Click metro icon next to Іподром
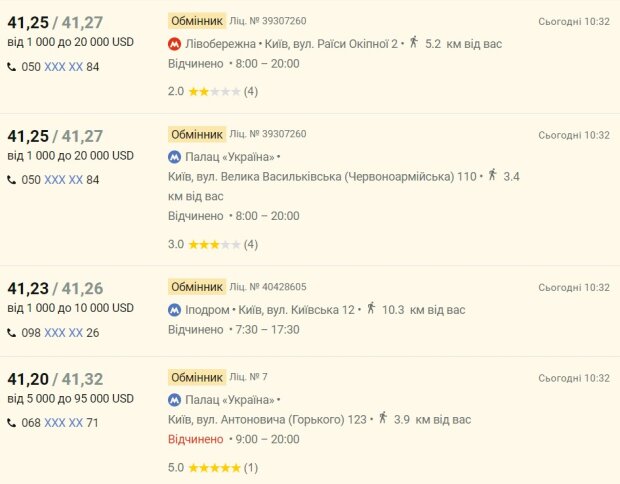The image size is (620, 484). tap(175, 310)
